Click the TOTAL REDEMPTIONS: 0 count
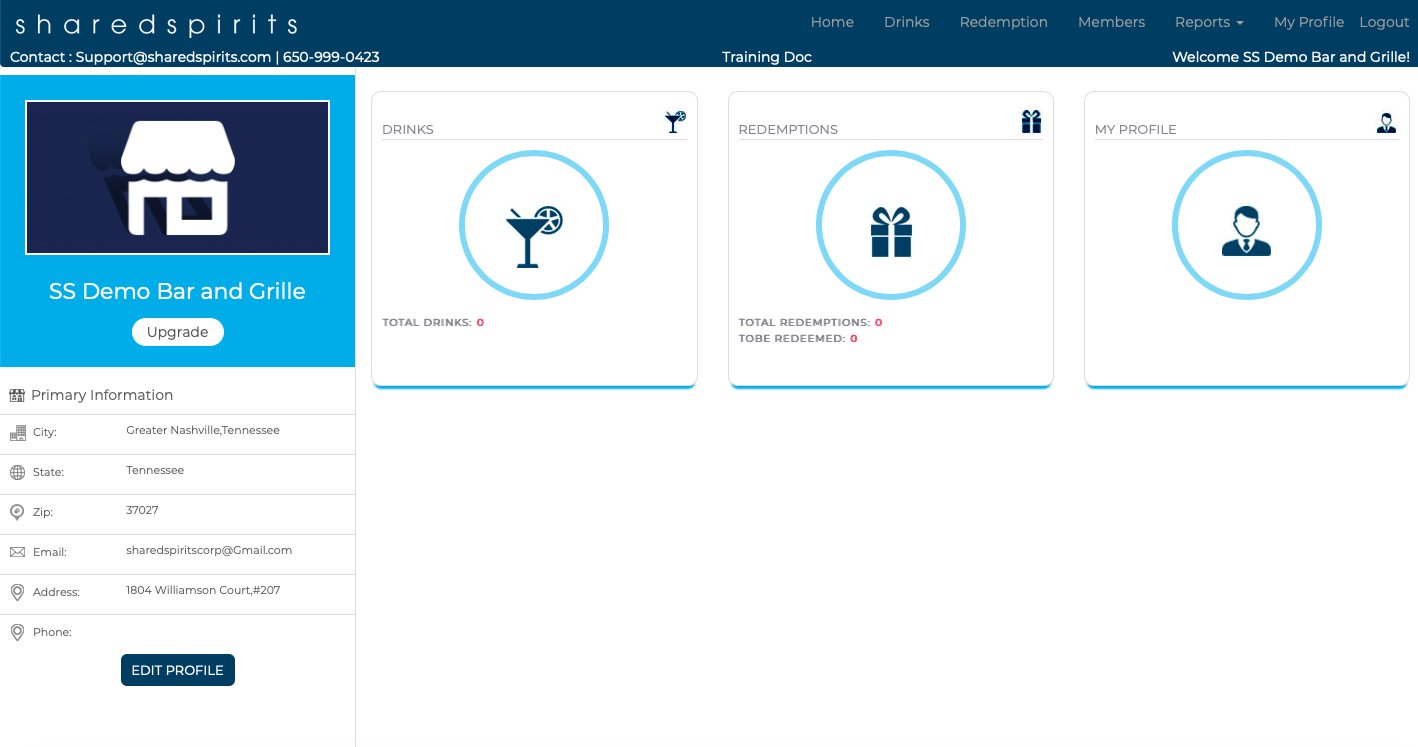Viewport: 1418px width, 747px height. pyautogui.click(x=810, y=323)
